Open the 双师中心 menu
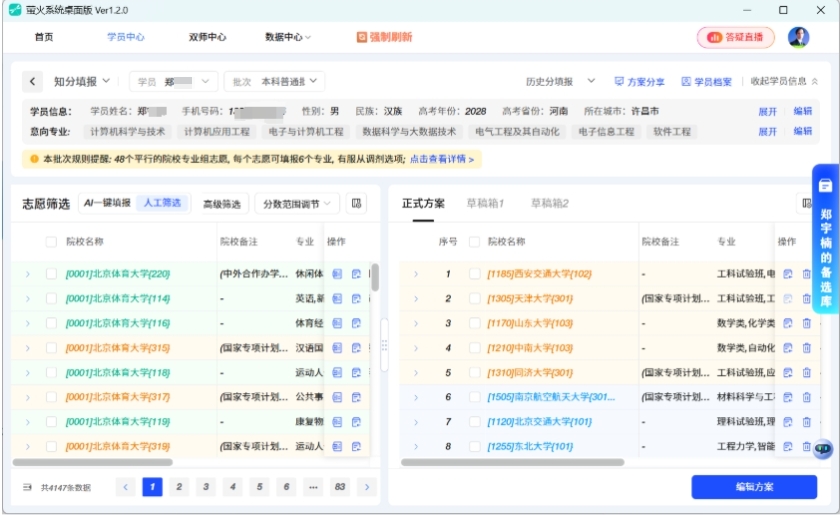 coord(207,37)
